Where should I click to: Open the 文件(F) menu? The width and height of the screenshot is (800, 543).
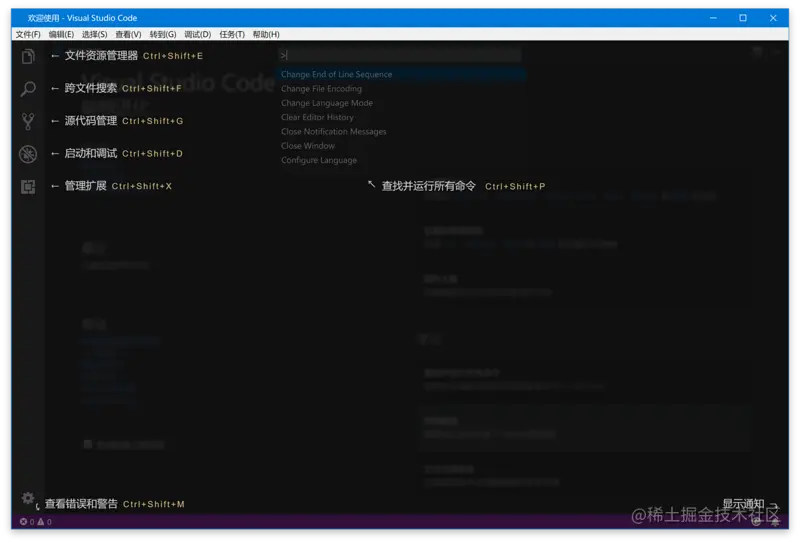[x=28, y=34]
